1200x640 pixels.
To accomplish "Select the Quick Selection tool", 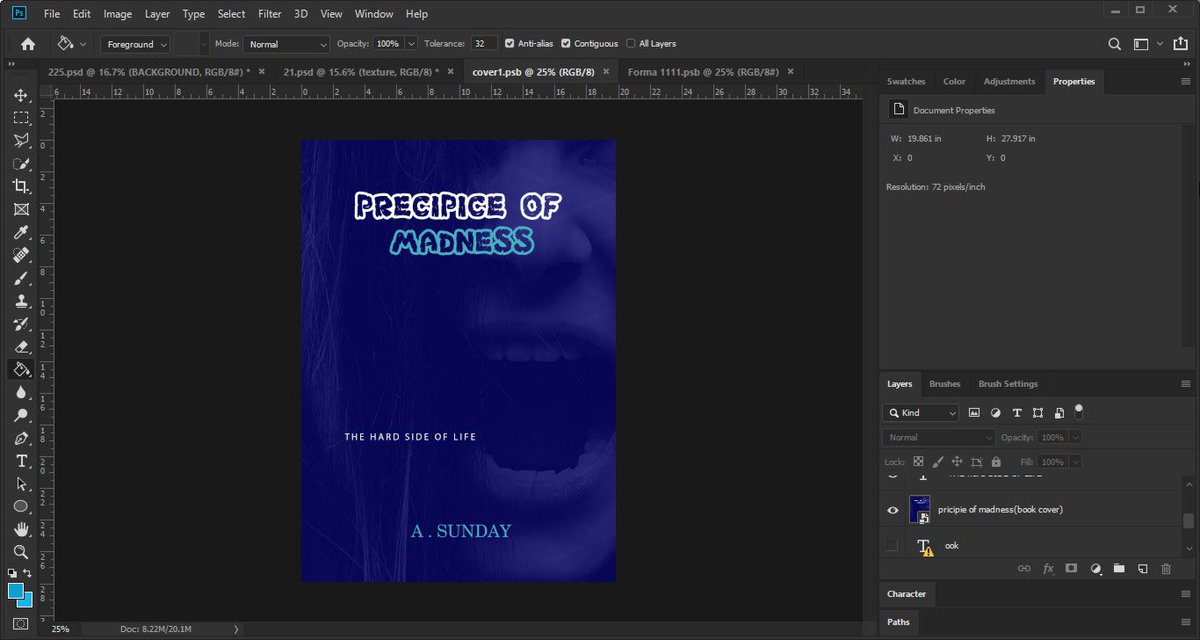I will point(21,164).
